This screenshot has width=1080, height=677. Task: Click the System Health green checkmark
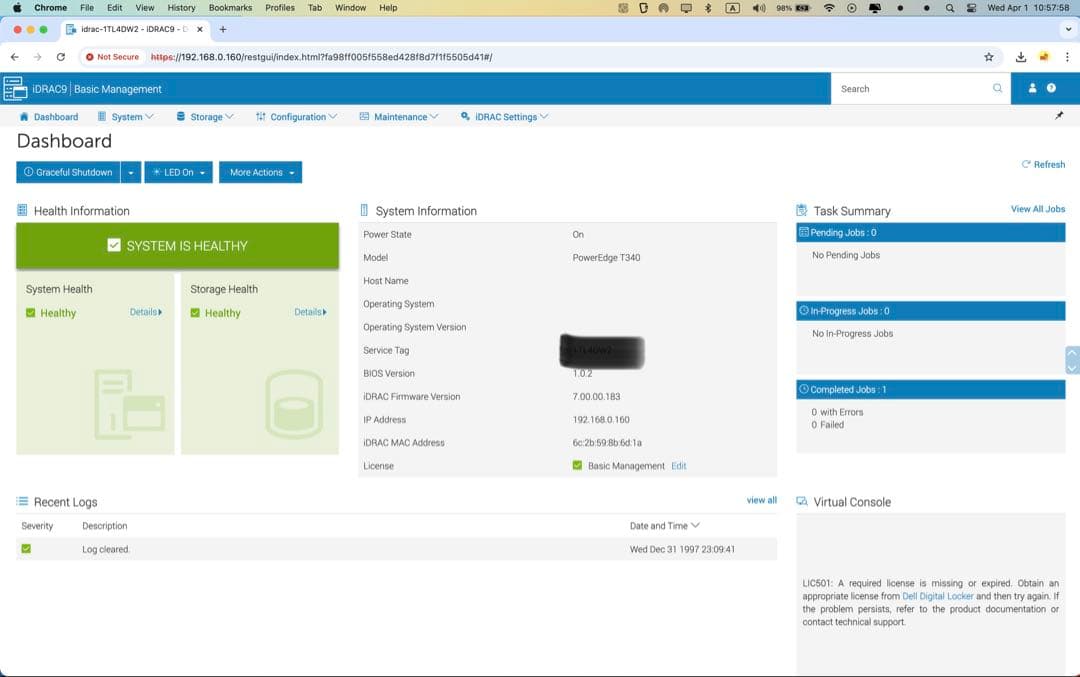30,313
